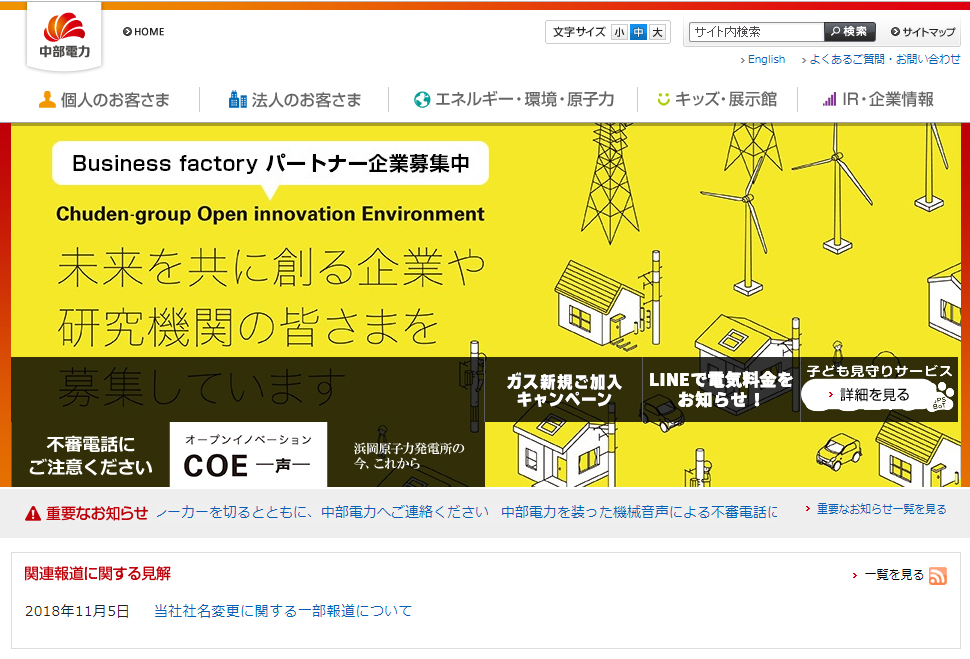Set text size to 小 (small)
Viewport: 970px width, 659px height.
click(x=619, y=32)
